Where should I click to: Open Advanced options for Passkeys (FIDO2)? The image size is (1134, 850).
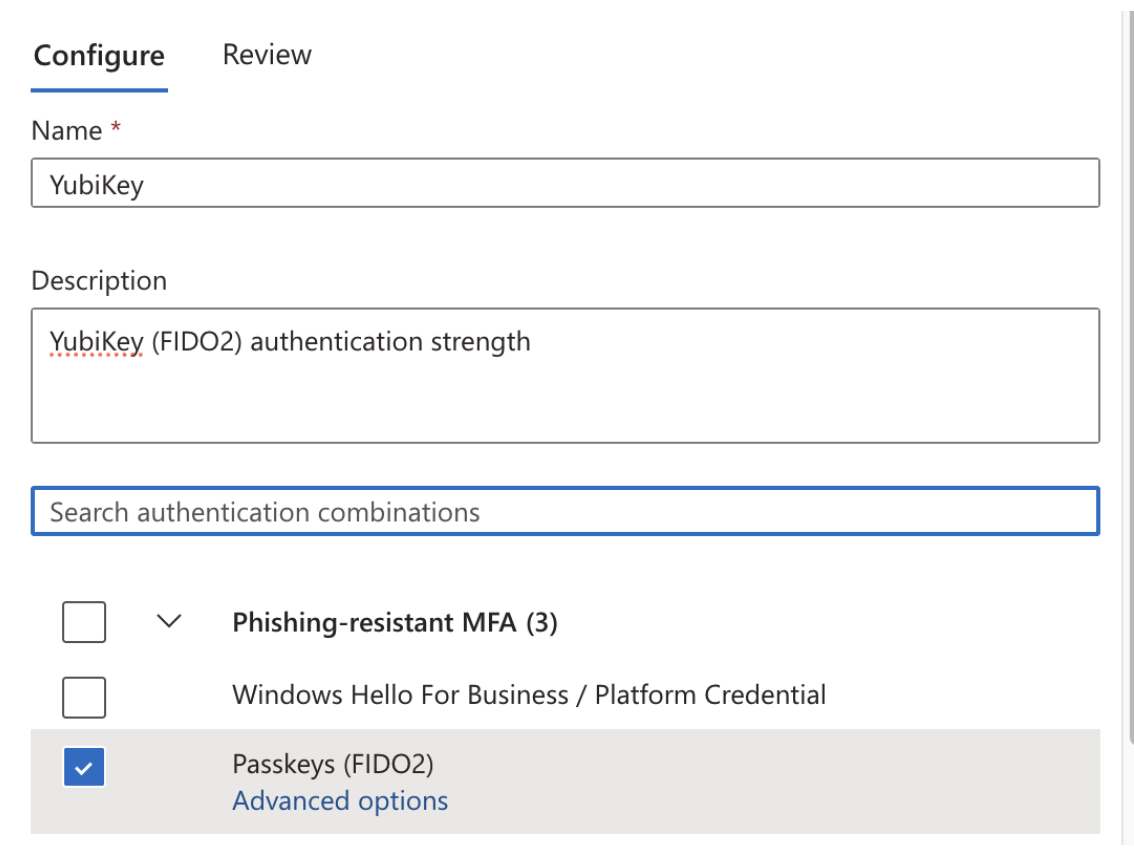click(x=340, y=800)
